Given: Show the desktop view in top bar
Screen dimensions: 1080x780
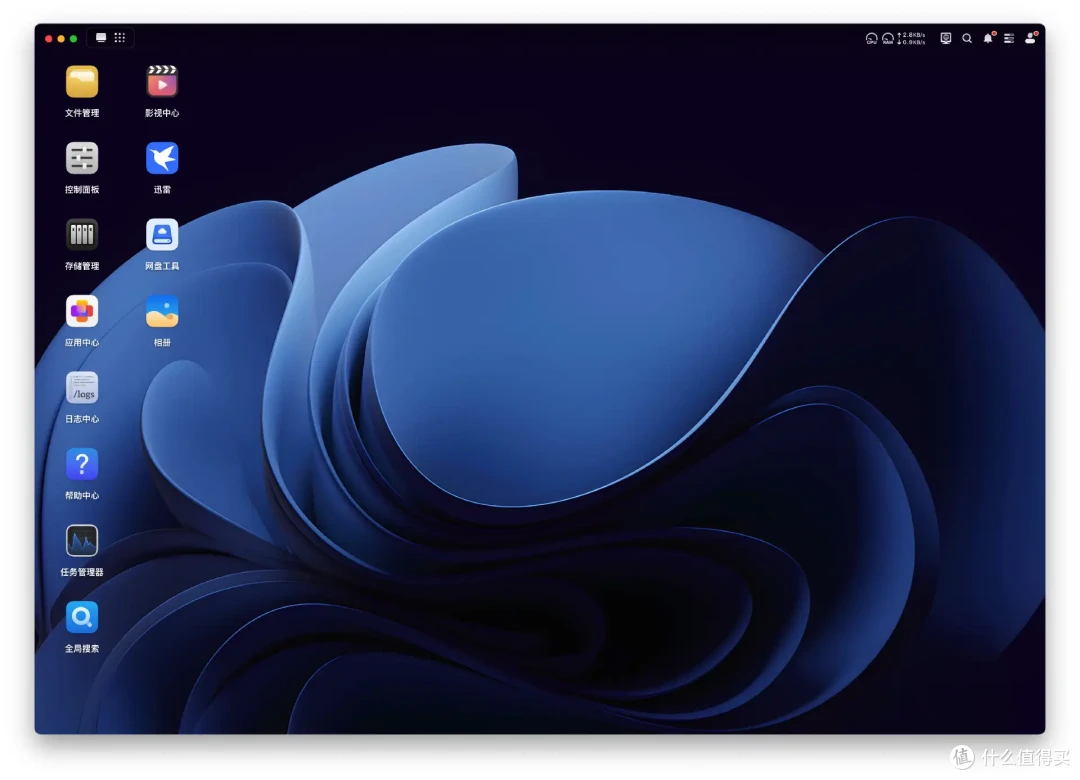Looking at the screenshot, I should coord(101,38).
